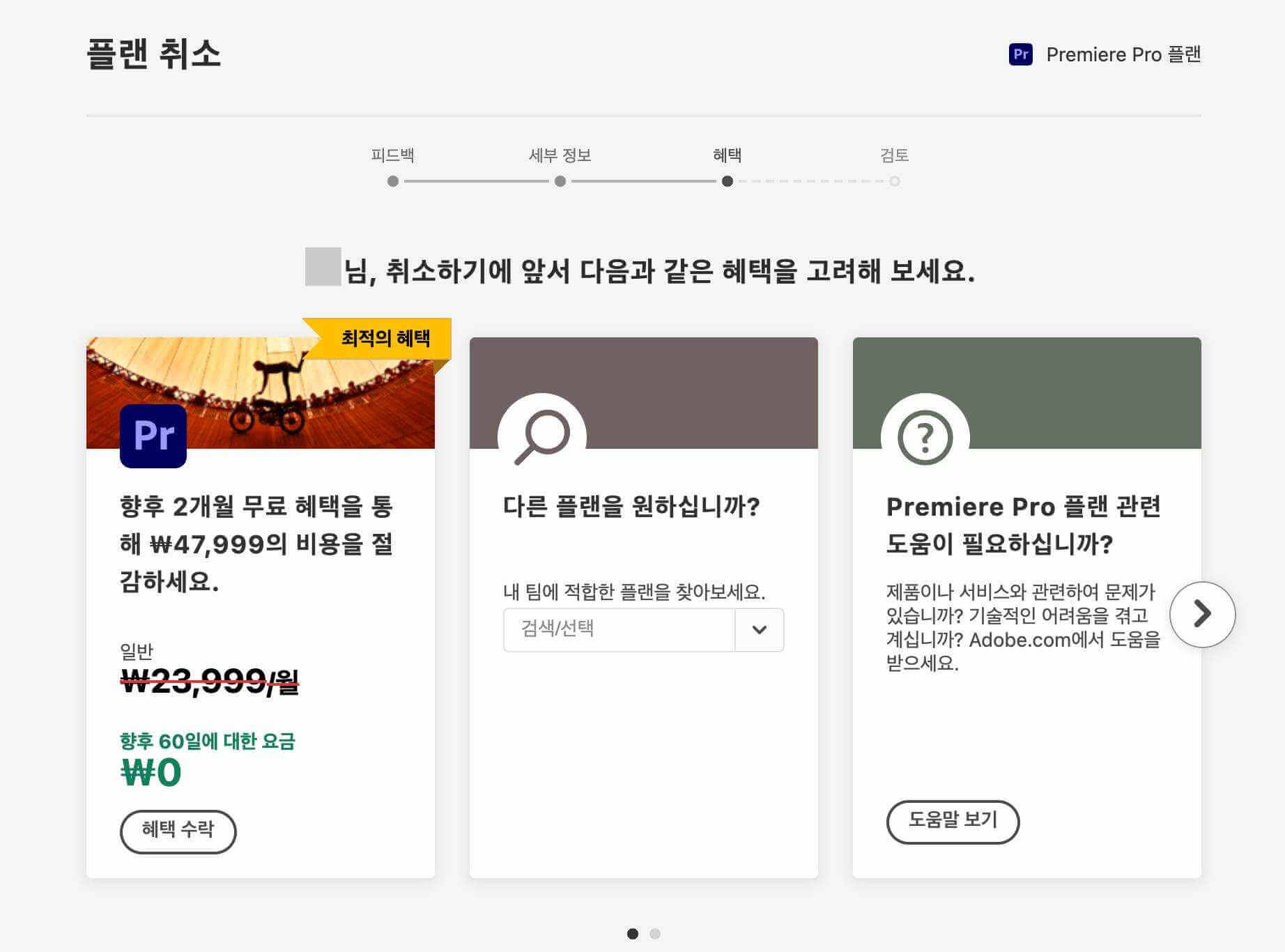
Task: Switch to second carousel page dot
Action: (x=655, y=934)
